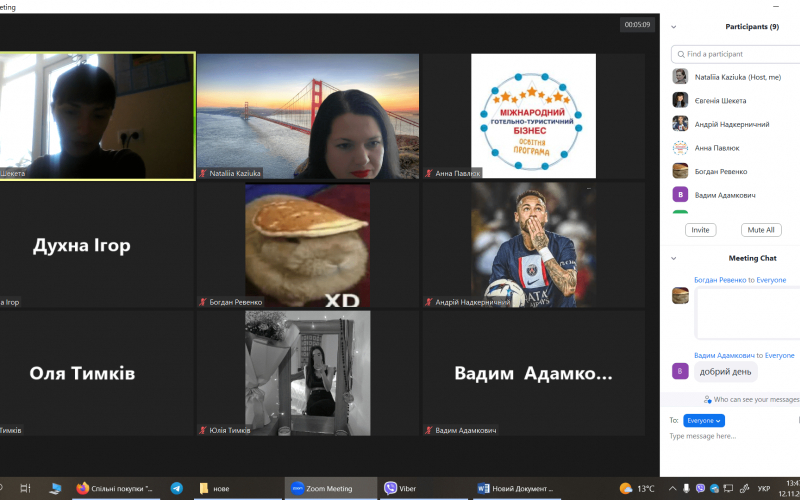Click muted mic icon on Nataliia Kaziuka tile

coord(203,173)
